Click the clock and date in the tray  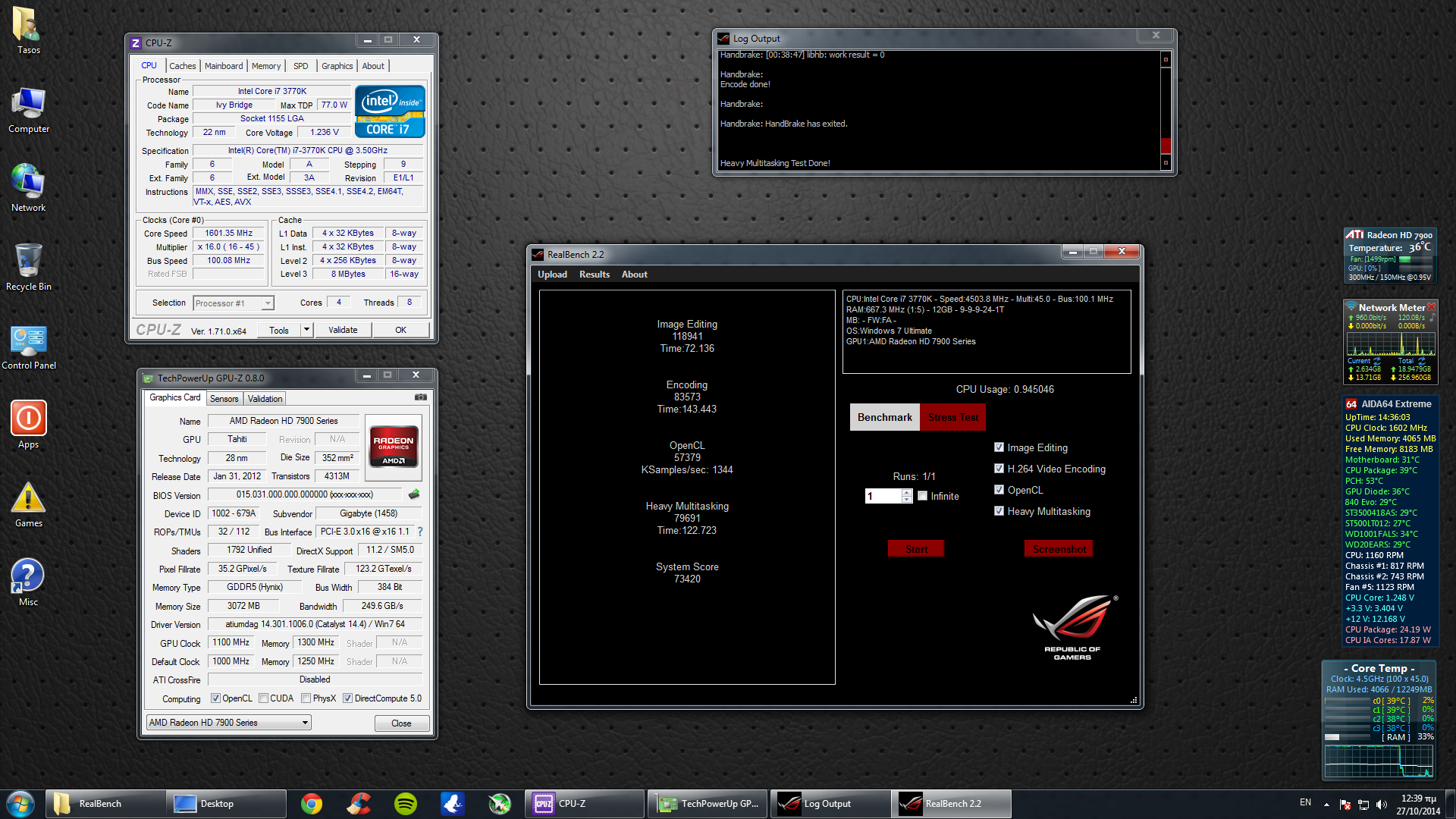[1418, 805]
